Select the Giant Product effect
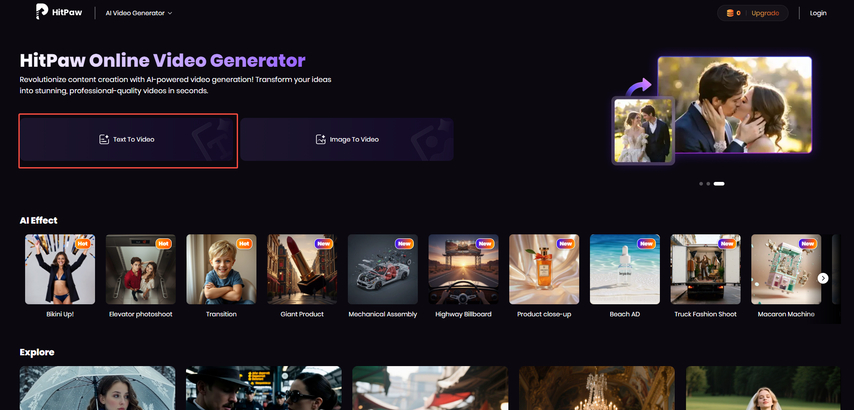Image resolution: width=854 pixels, height=410 pixels. coord(302,269)
